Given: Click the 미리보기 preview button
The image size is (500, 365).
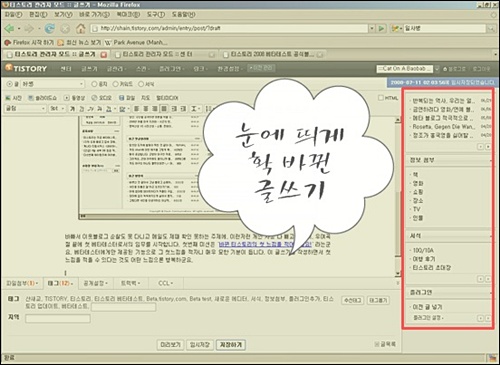Looking at the screenshot, I should point(170,345).
